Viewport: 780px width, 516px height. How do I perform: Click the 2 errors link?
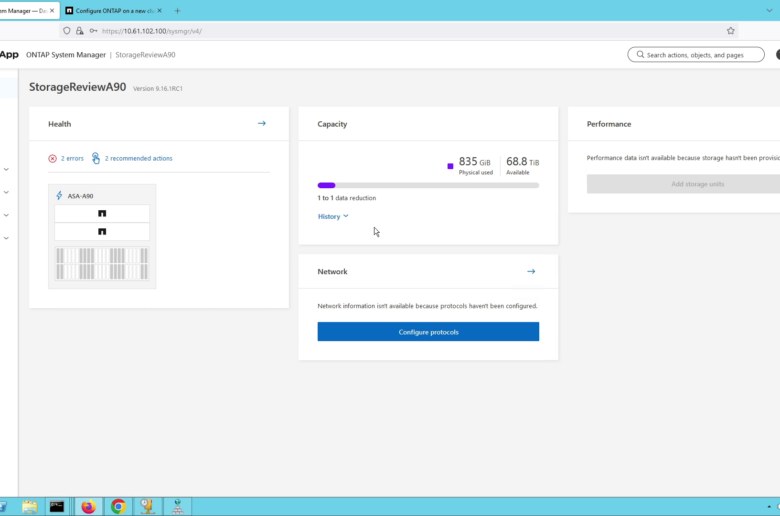(x=72, y=158)
